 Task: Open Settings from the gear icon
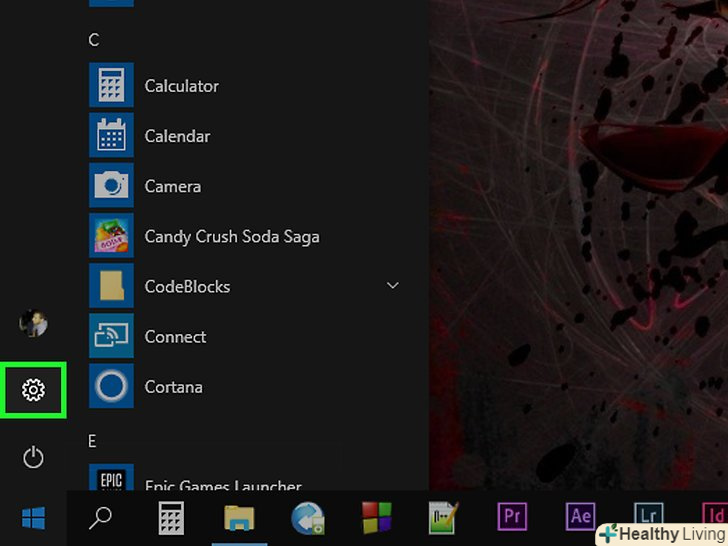[x=33, y=390]
